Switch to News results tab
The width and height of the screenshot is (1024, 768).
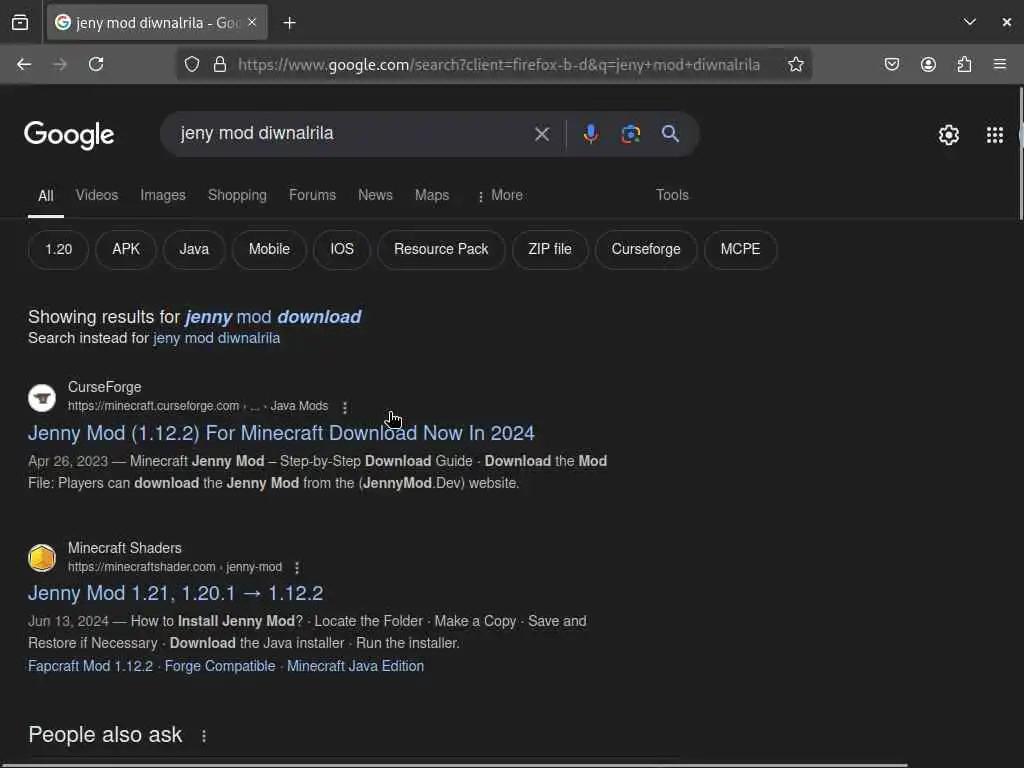point(375,195)
